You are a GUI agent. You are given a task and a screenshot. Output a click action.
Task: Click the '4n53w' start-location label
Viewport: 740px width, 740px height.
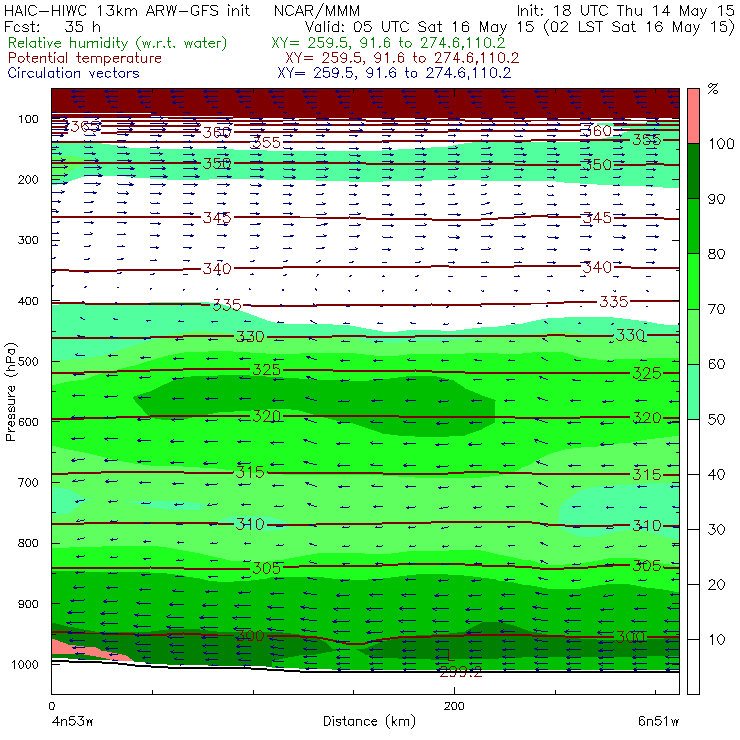coord(72,721)
